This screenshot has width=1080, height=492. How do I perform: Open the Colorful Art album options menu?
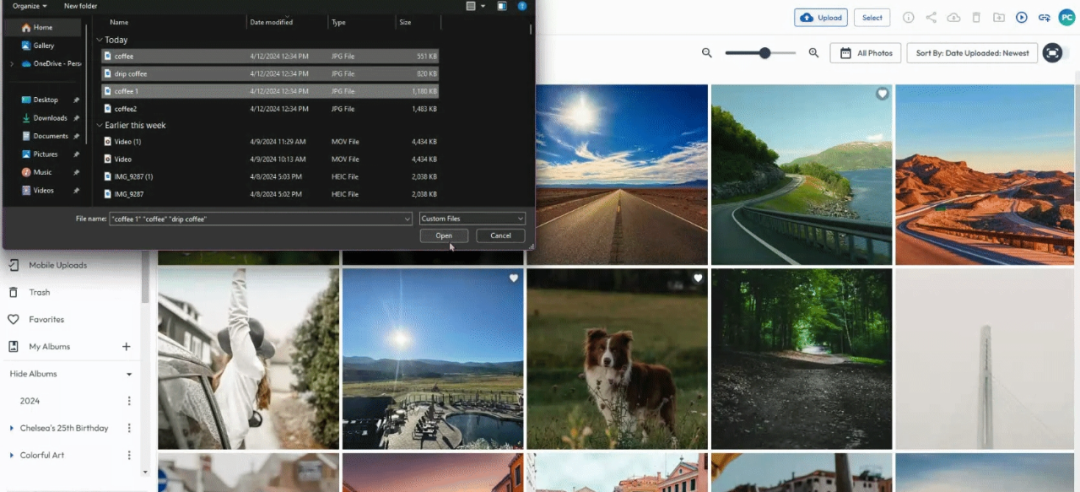pos(129,455)
